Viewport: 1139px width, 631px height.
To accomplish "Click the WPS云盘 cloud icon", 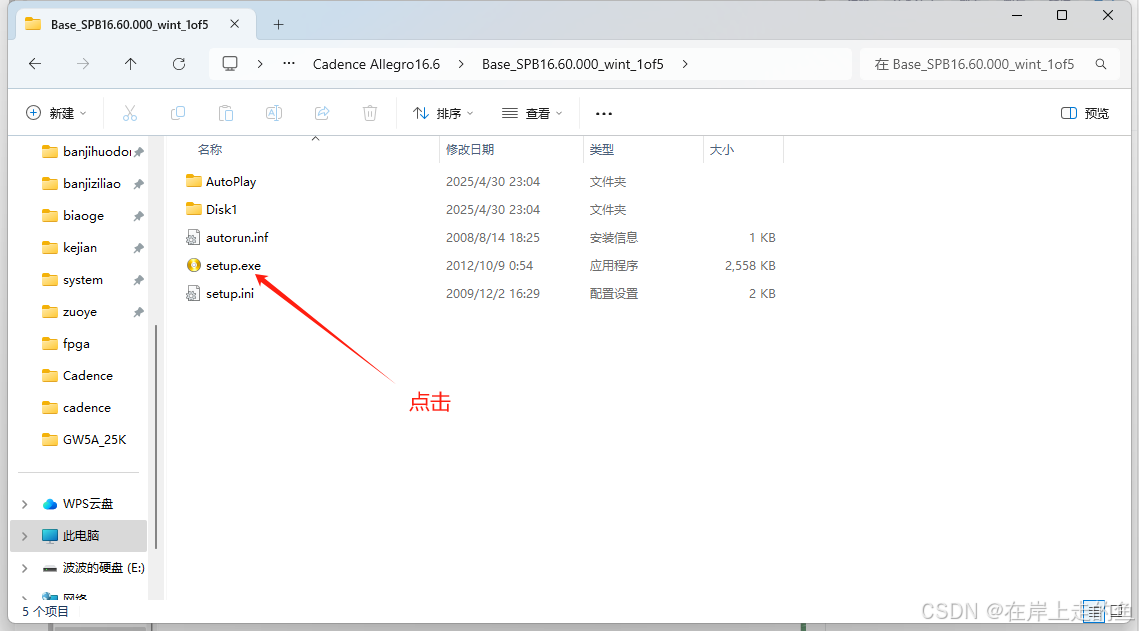I will pos(49,504).
